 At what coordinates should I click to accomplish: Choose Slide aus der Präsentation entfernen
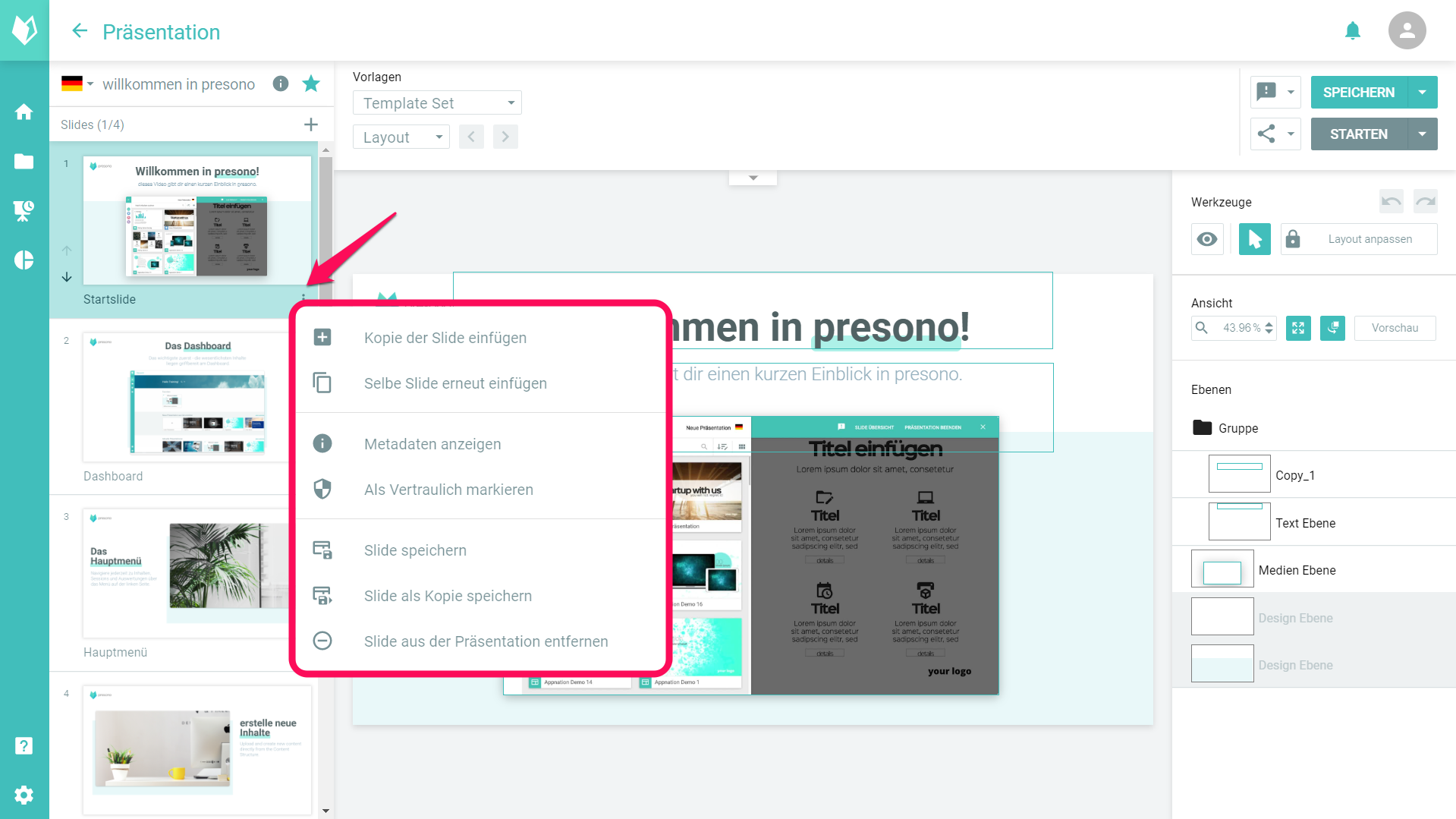click(480, 641)
